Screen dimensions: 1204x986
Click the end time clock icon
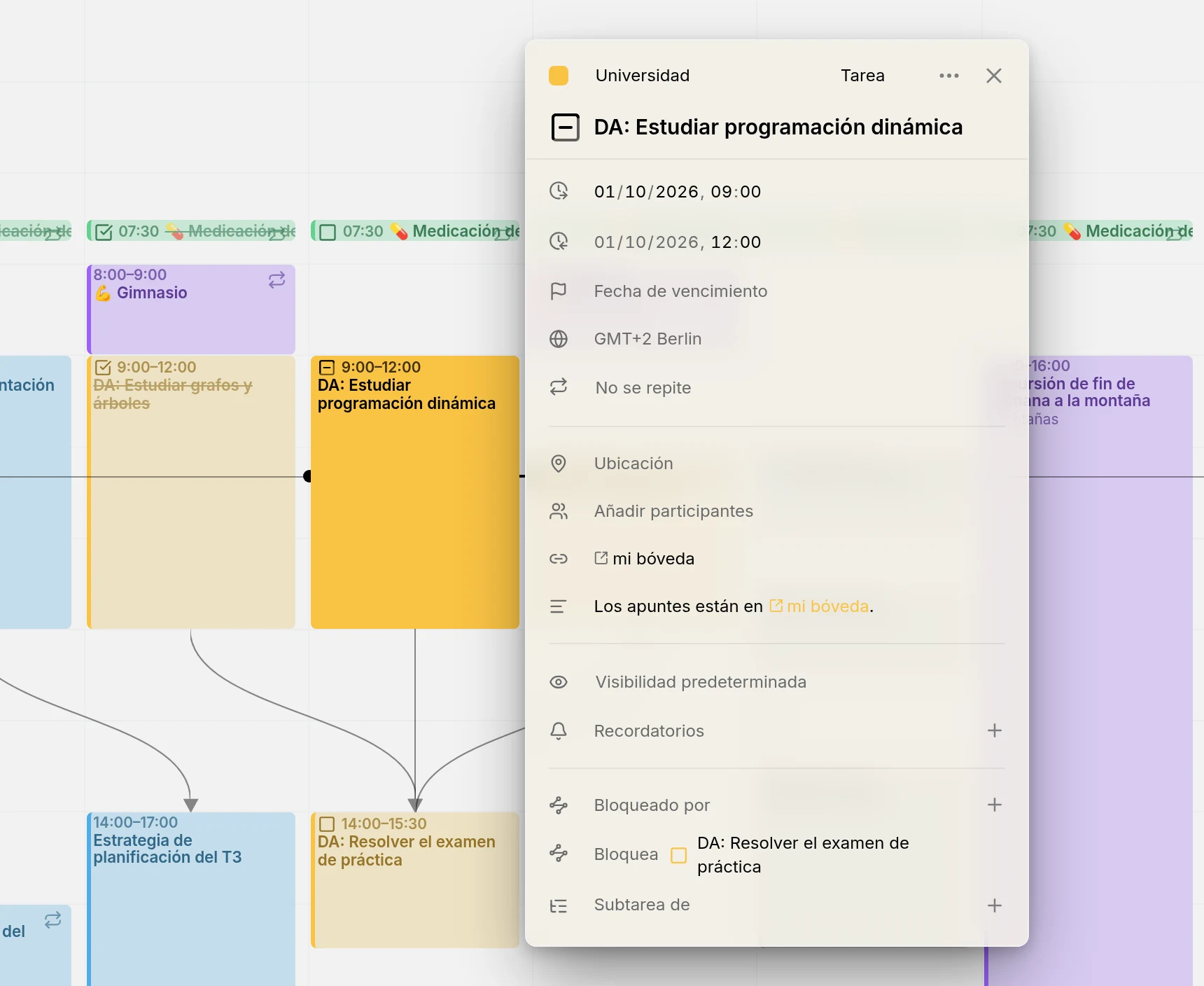(559, 241)
